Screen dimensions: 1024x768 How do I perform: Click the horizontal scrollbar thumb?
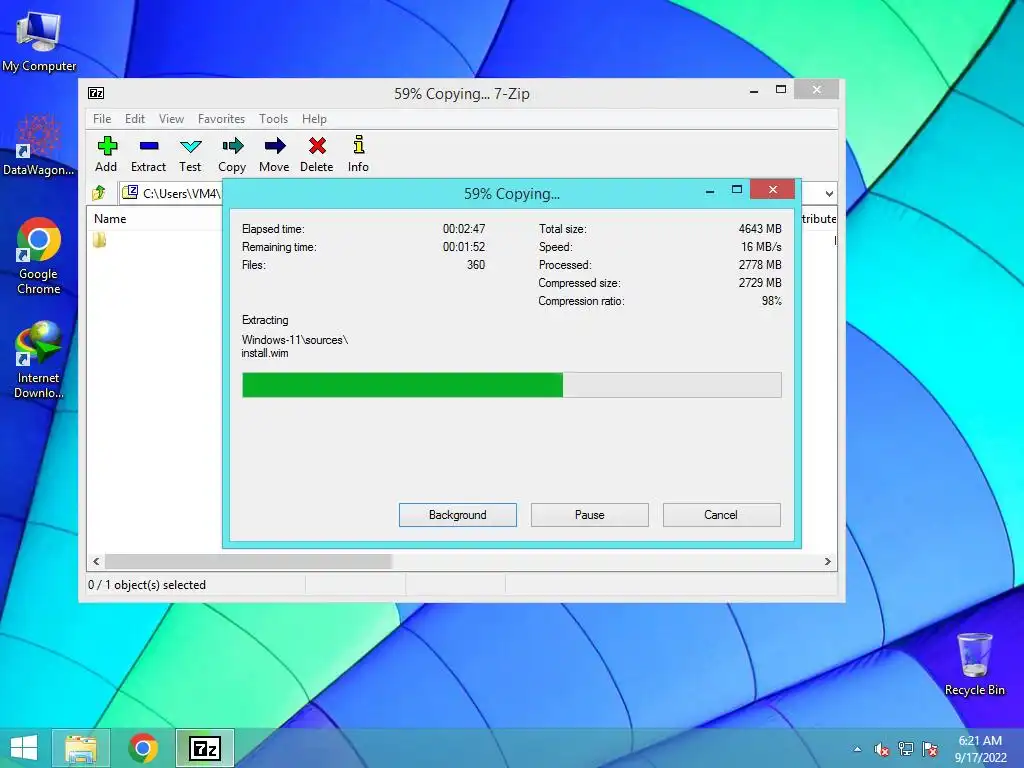pyautogui.click(x=248, y=562)
